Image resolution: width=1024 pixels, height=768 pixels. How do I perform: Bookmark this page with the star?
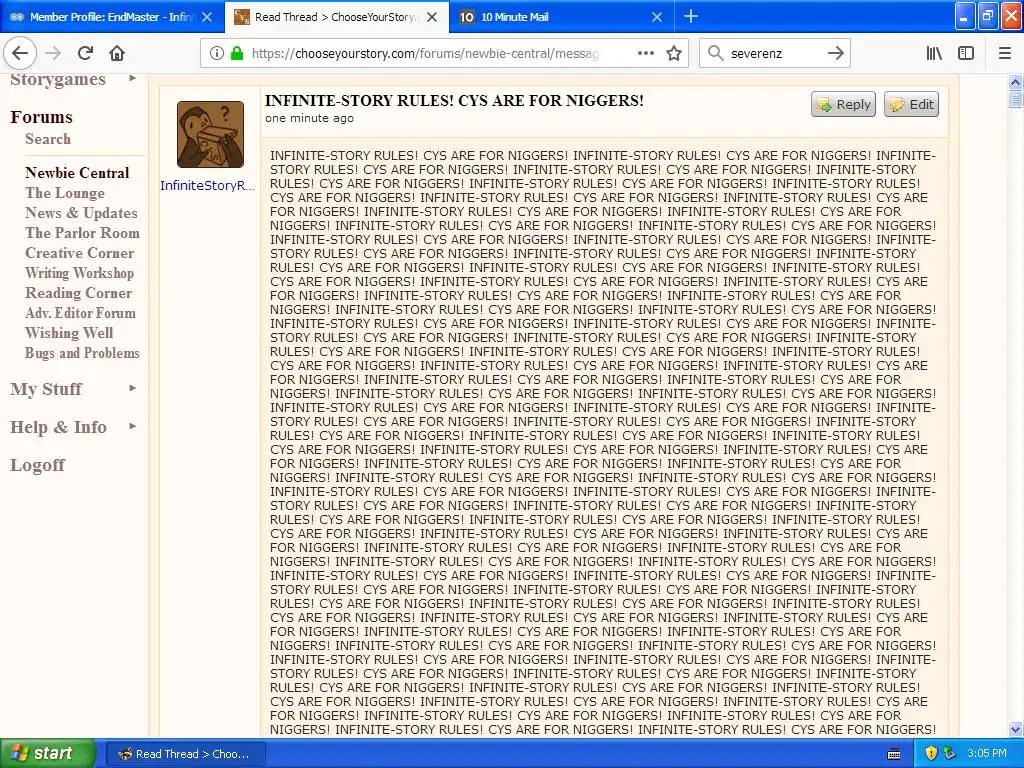click(x=674, y=53)
